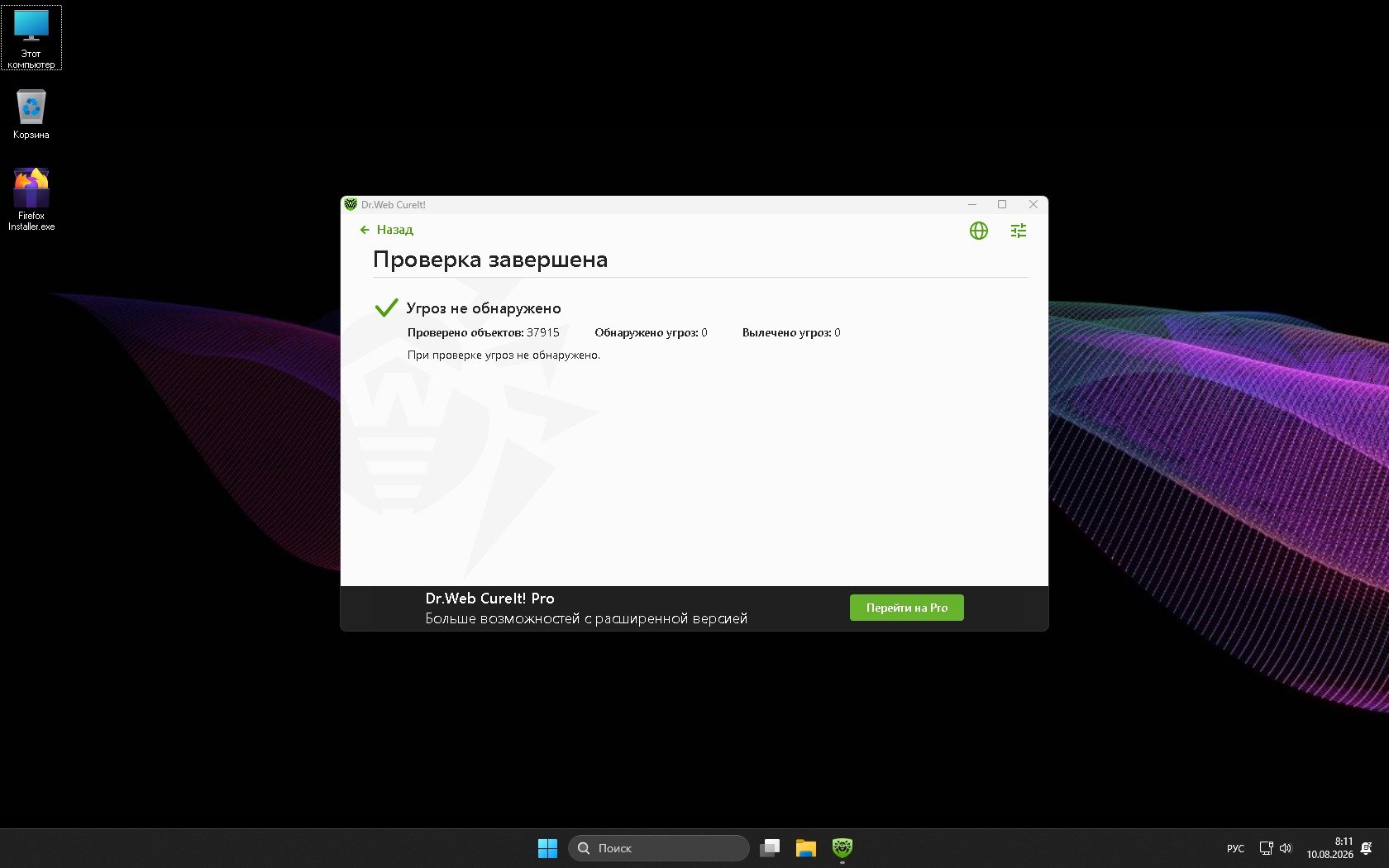Screen dimensions: 1389x868
Task: Click the Обнаружено угроз: 0 value
Action: coord(651,332)
